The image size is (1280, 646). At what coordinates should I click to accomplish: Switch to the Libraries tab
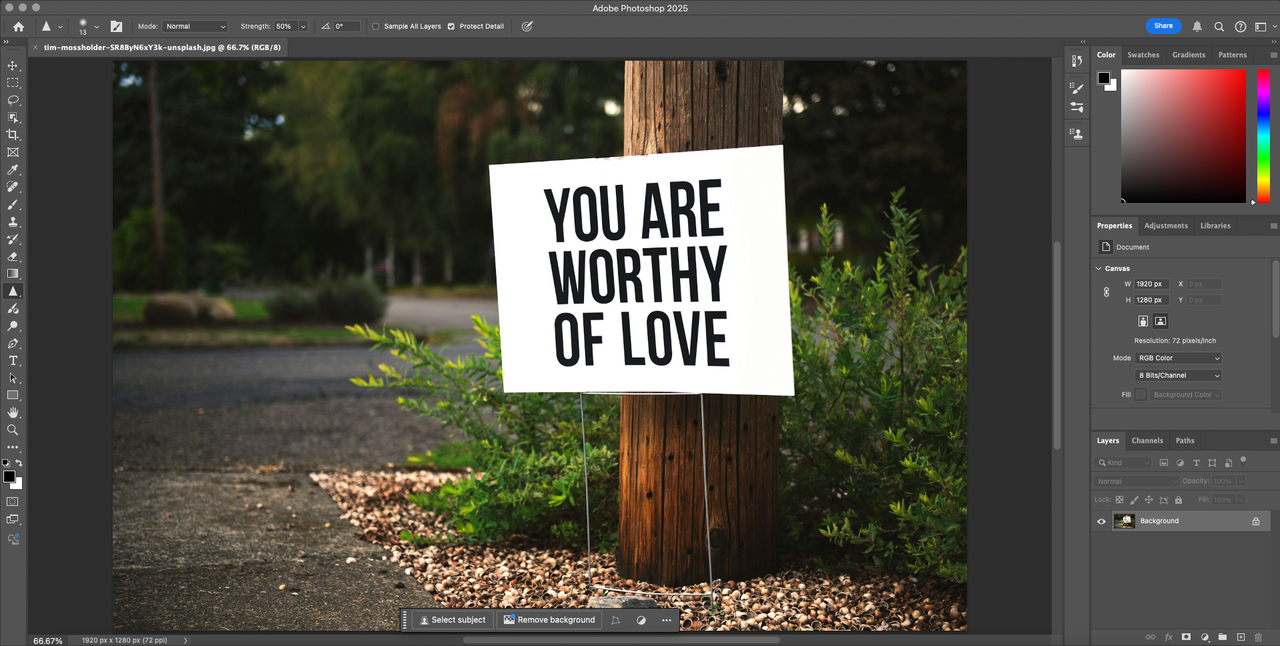click(x=1215, y=226)
